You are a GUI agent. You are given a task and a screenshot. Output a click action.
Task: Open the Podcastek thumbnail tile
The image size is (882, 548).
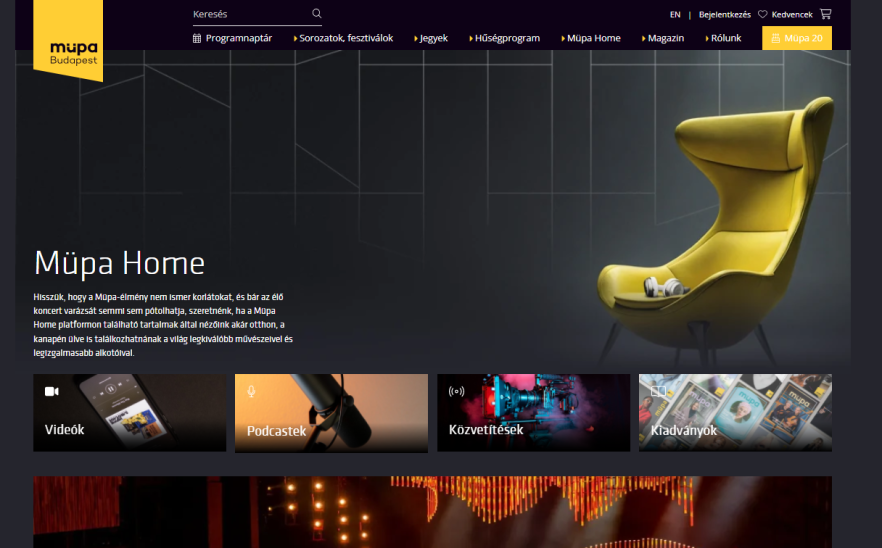point(331,415)
